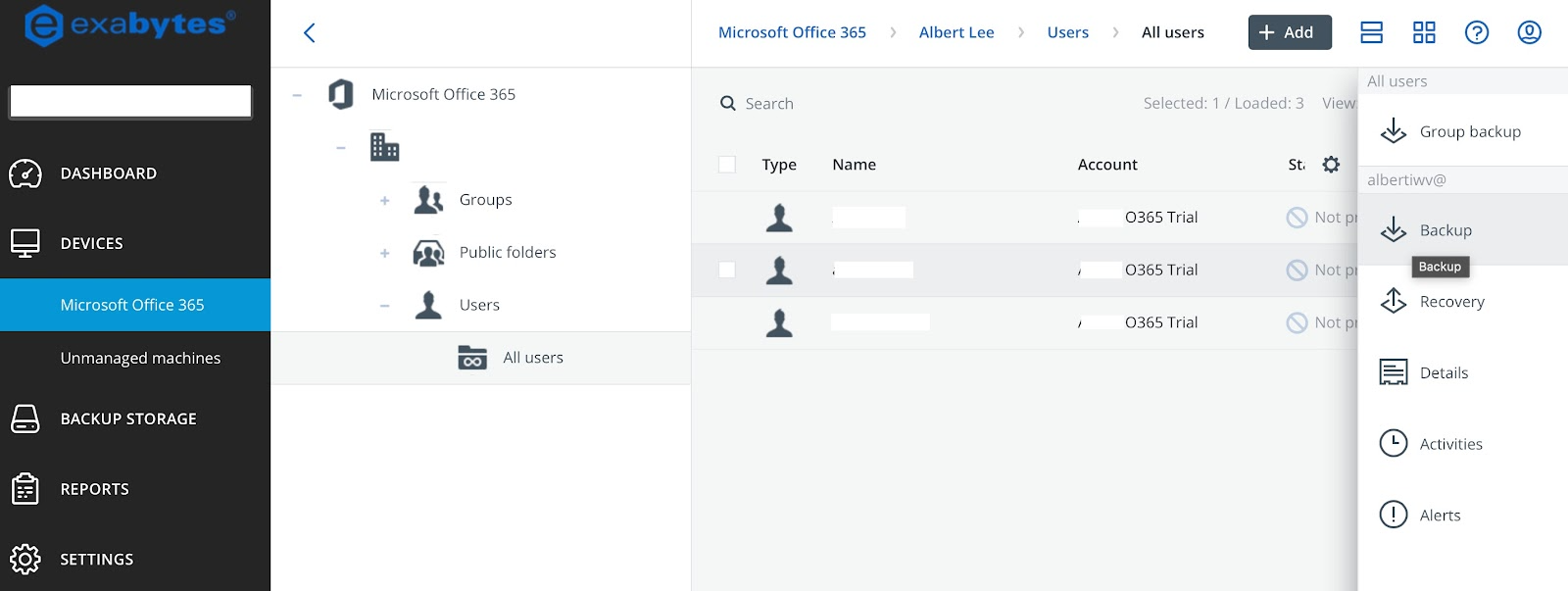Click the Microsoft Office 365 tree icon
This screenshot has height=591, width=1568.
(x=341, y=94)
